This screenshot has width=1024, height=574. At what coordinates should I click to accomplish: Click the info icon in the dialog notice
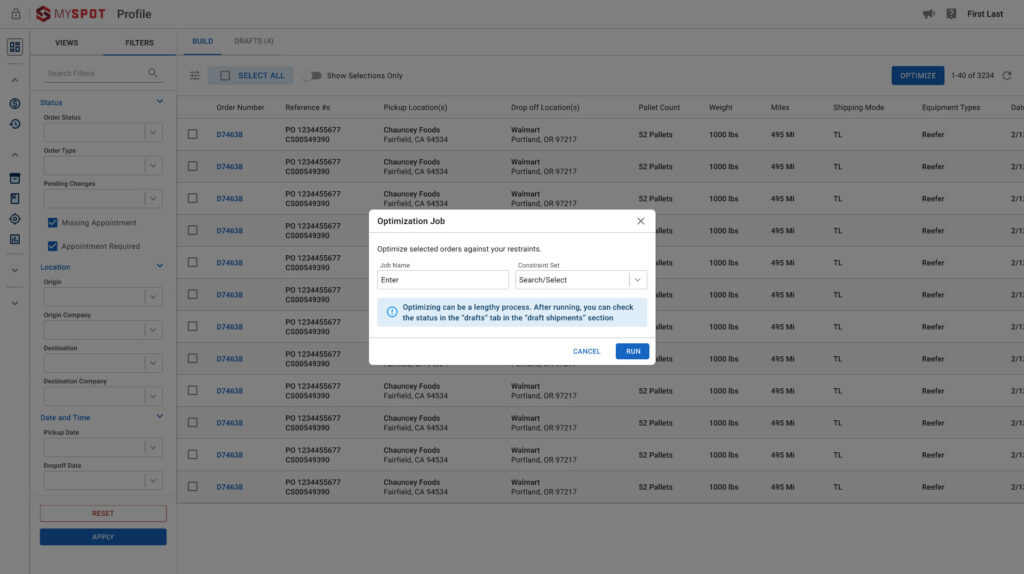pos(392,312)
